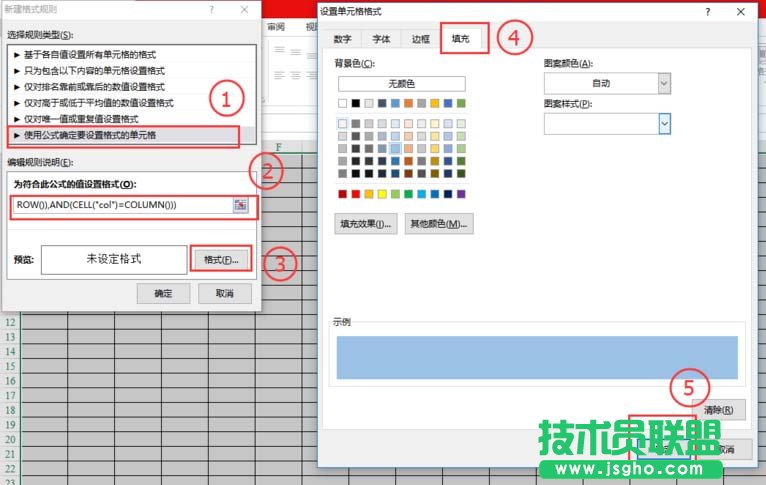This screenshot has height=485, width=766.
Task: Select row 15 header in Excel
Action: [10, 366]
